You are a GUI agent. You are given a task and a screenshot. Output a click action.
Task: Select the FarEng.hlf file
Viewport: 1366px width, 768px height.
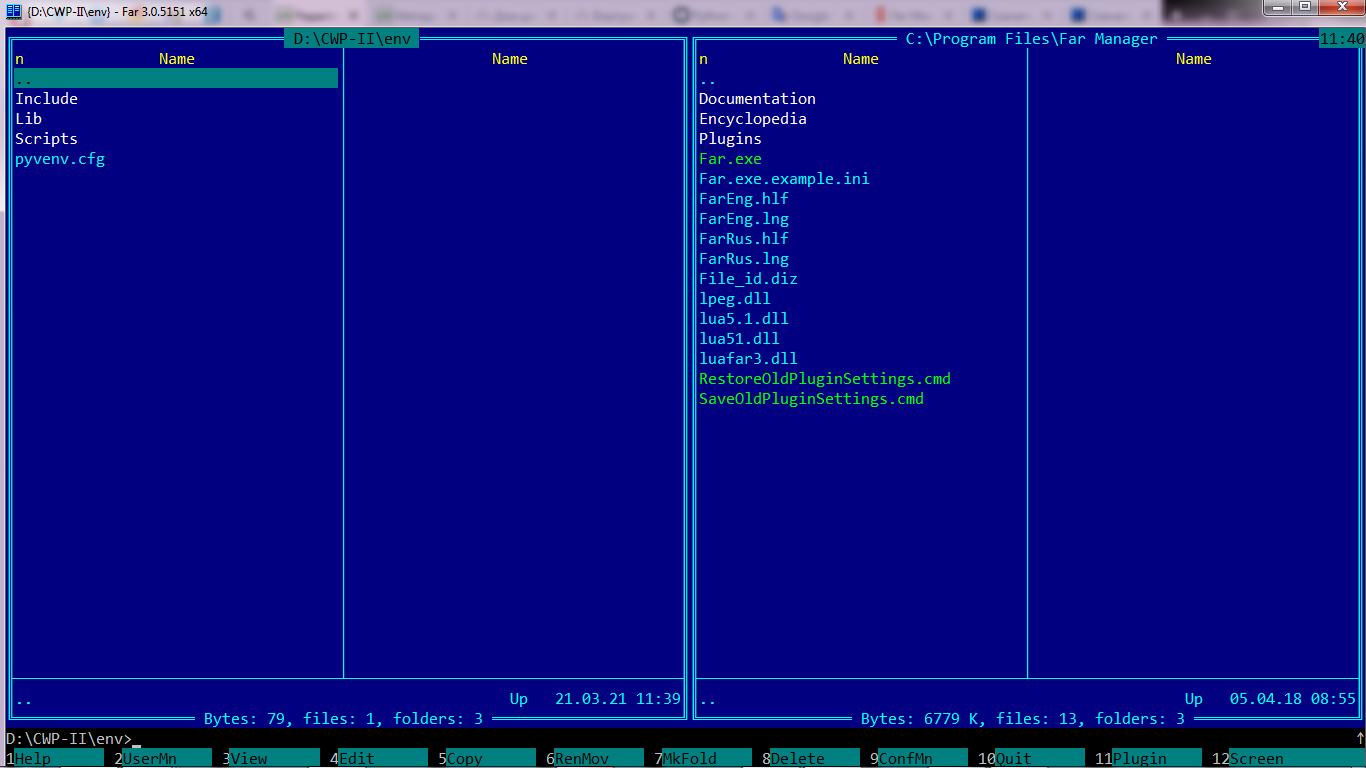coord(744,199)
